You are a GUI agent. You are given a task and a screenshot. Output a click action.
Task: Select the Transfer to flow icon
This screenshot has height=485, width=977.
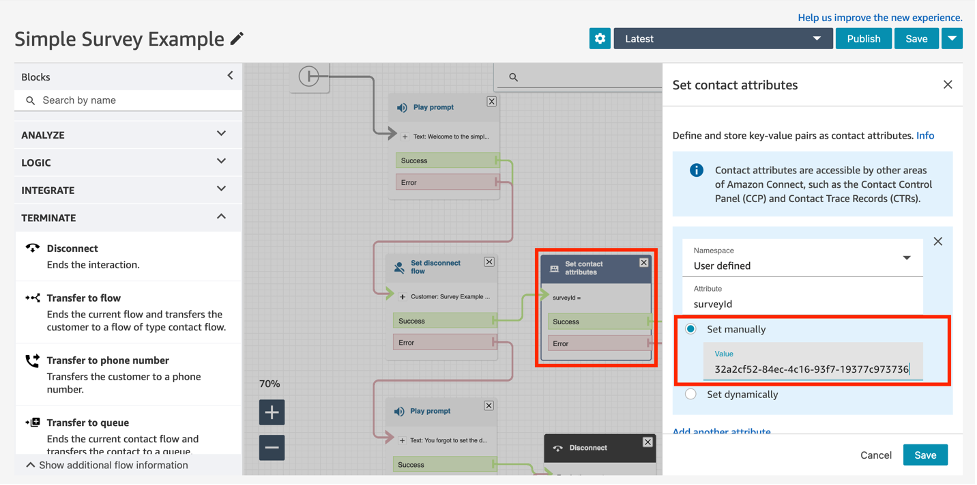tap(32, 298)
